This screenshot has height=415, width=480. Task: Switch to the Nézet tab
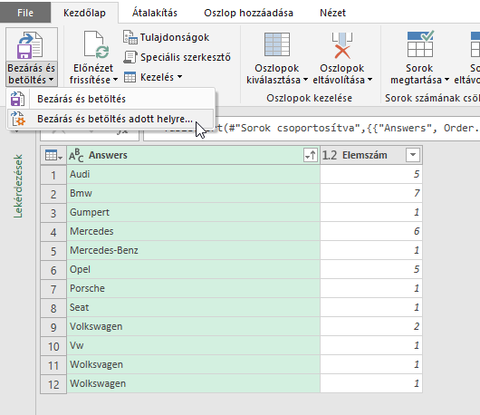coord(333,13)
